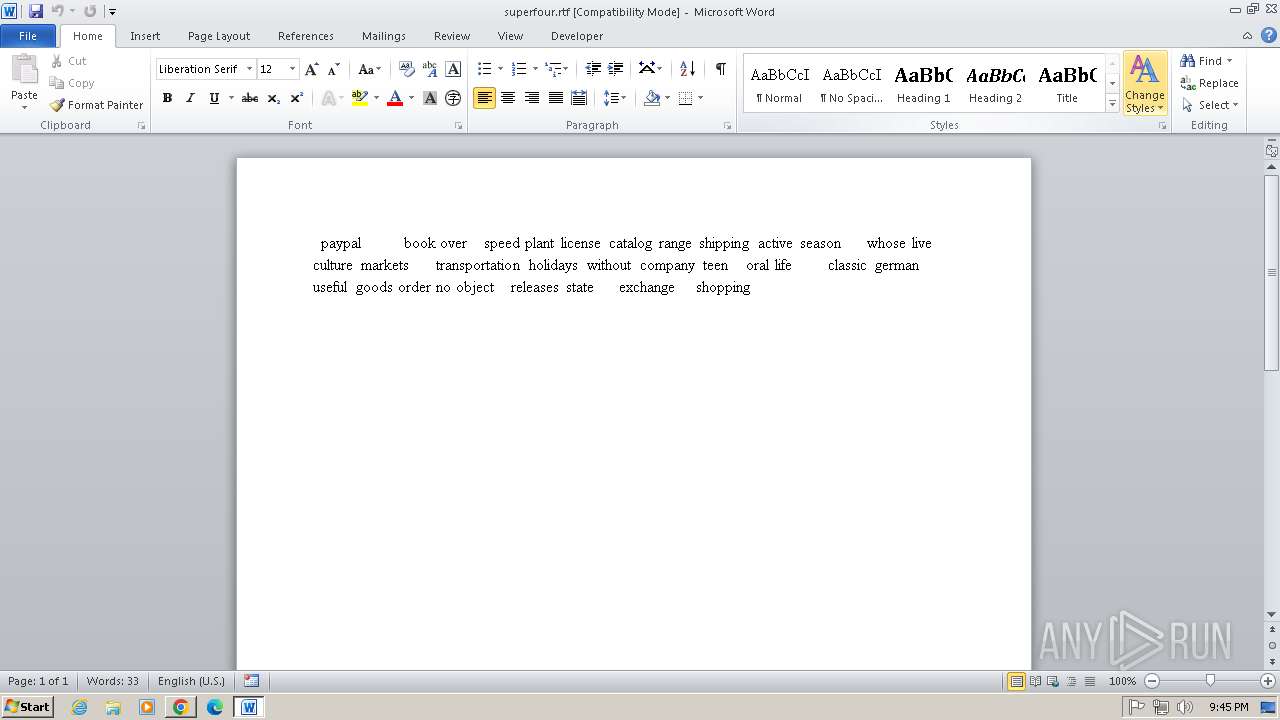The height and width of the screenshot is (720, 1280).
Task: Expand the underline style dropdown arrow
Action: pos(231,98)
